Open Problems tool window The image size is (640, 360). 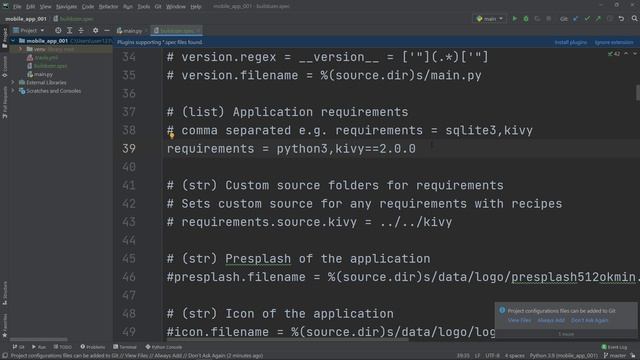pyautogui.click(x=93, y=347)
